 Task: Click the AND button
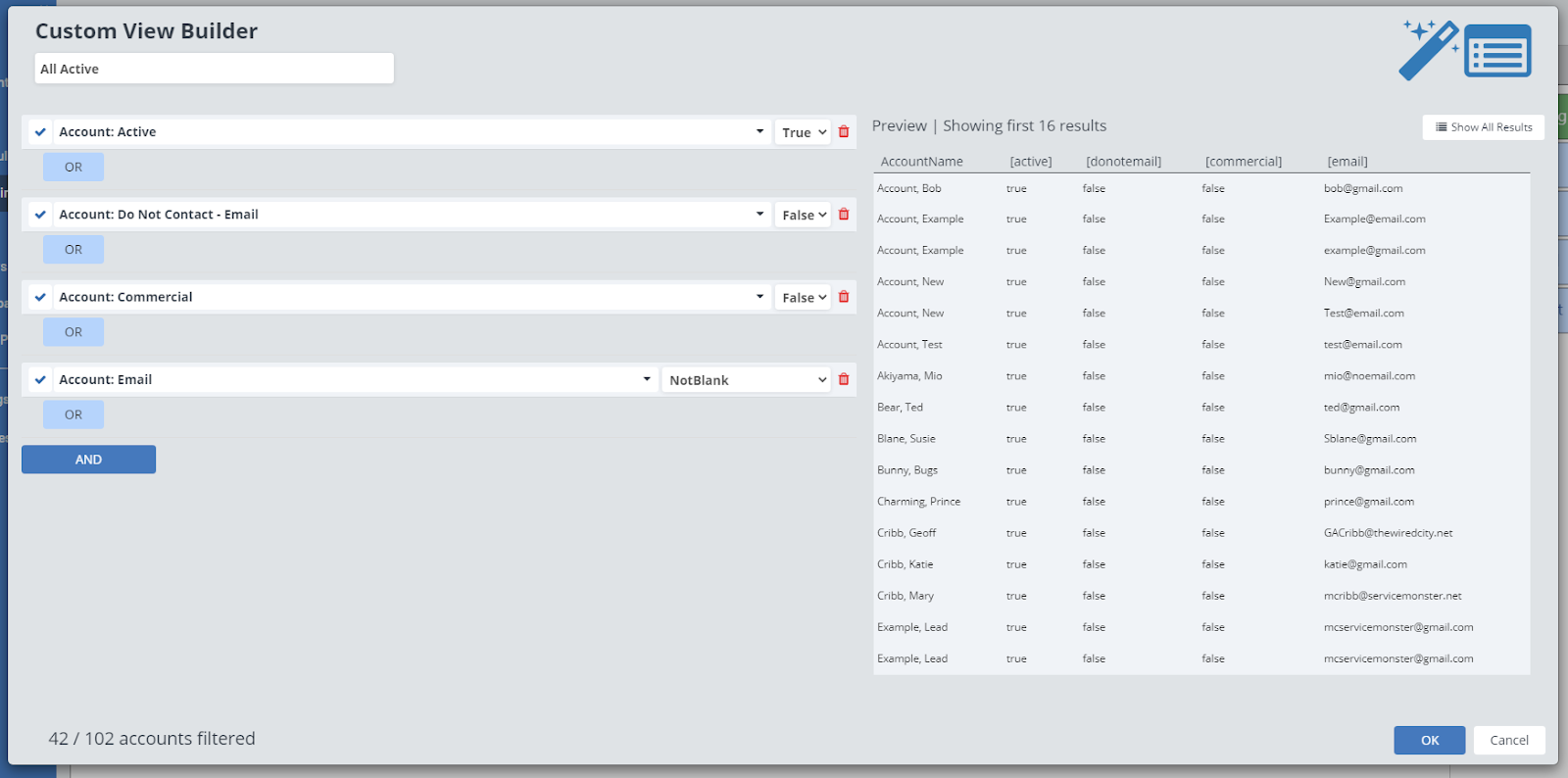pyautogui.click(x=88, y=460)
